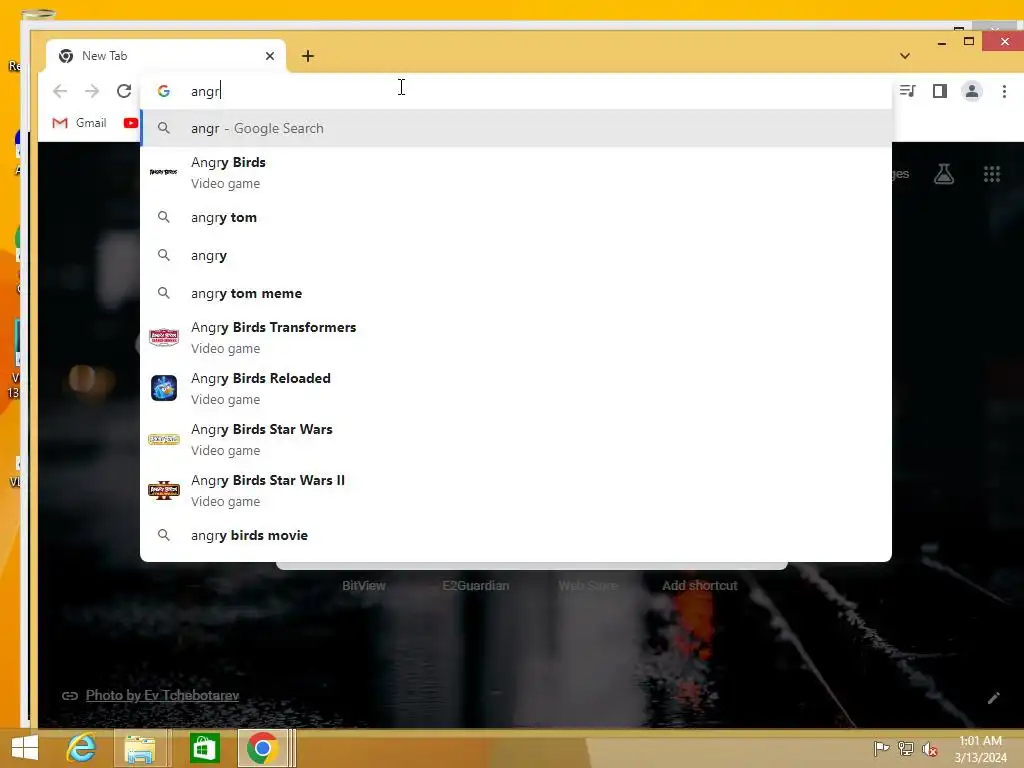Launch Internet Explorer from taskbar
Image resolution: width=1024 pixels, height=768 pixels.
[82, 748]
